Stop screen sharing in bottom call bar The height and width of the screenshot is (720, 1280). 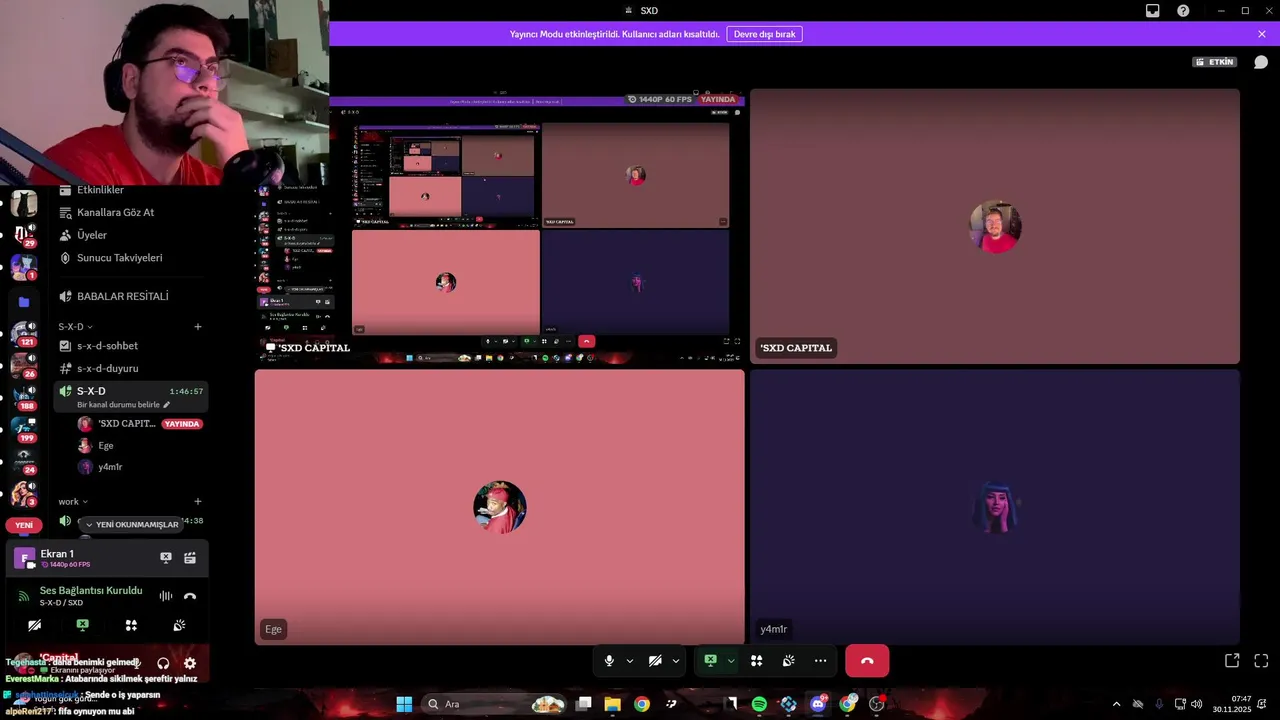click(x=710, y=661)
